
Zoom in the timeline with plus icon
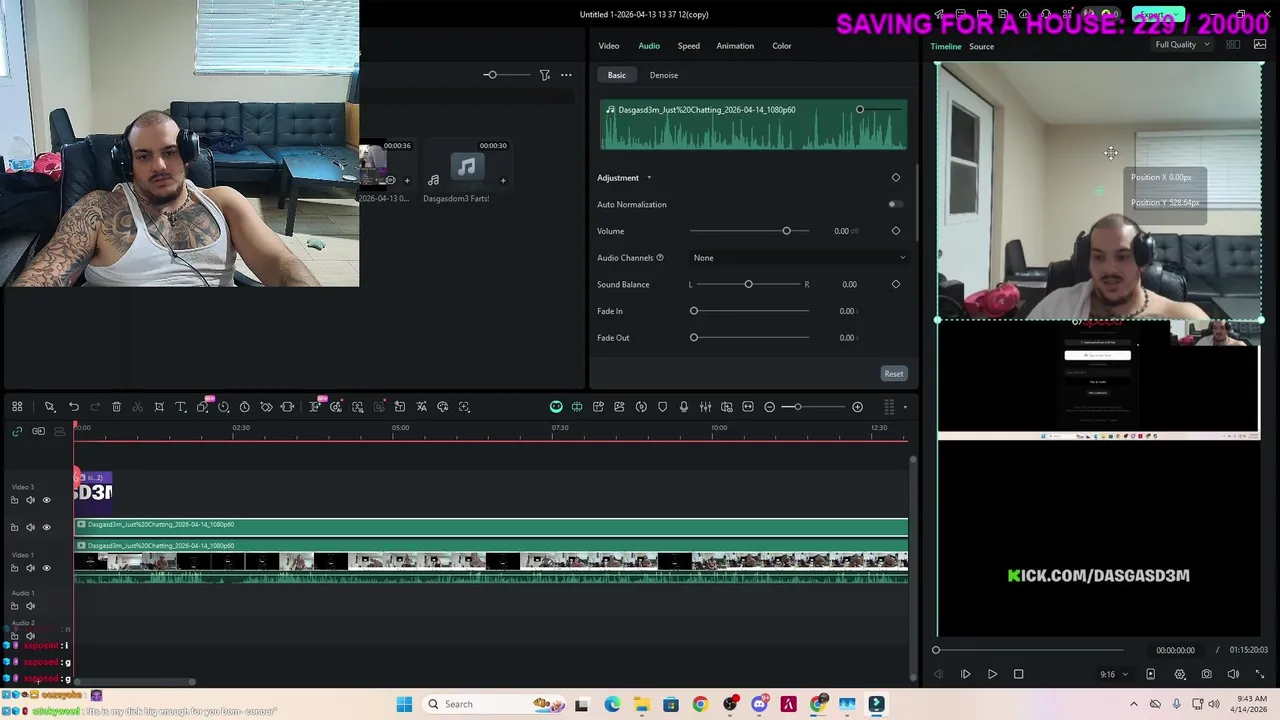[x=857, y=407]
